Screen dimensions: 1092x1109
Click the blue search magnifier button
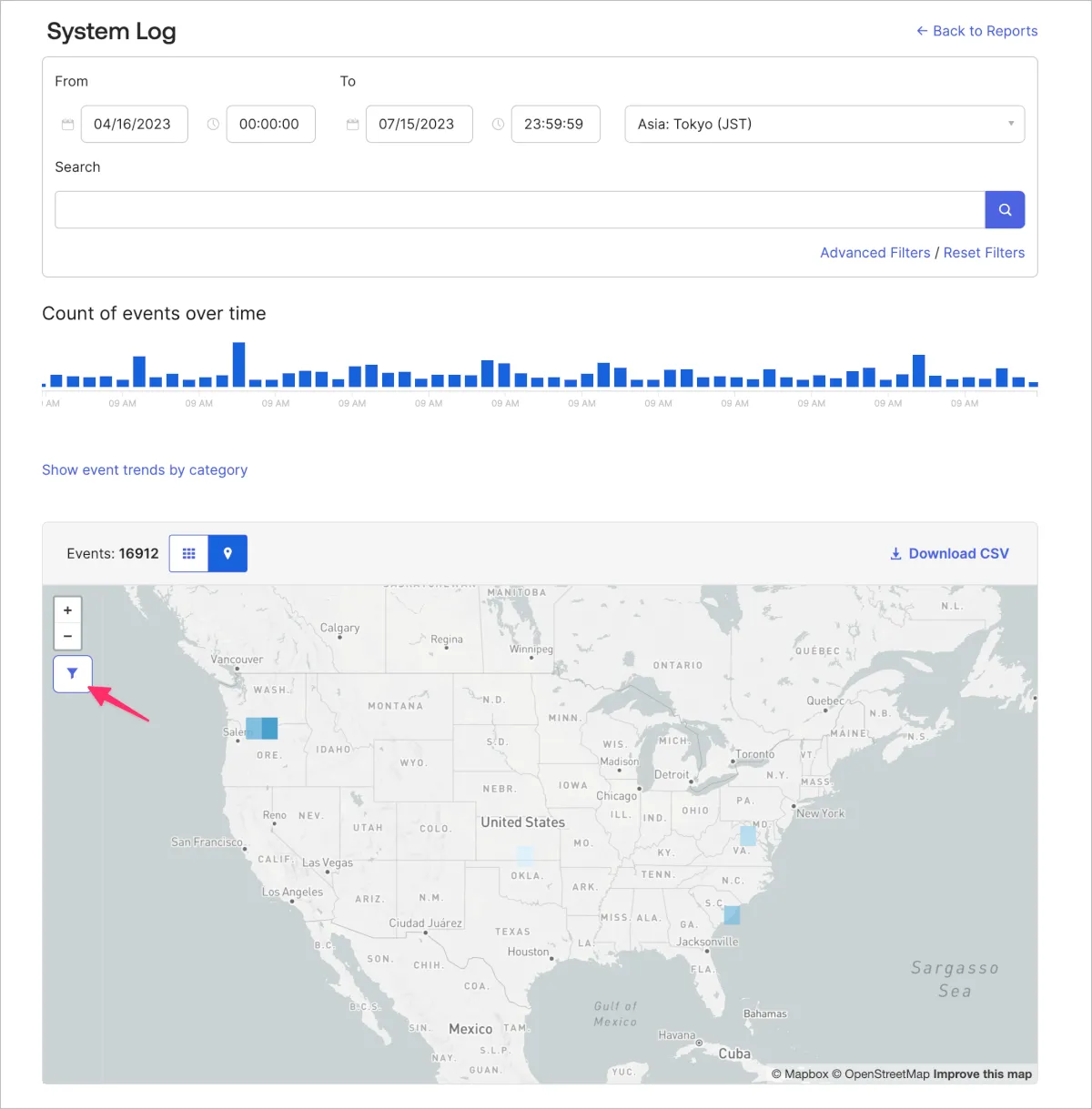coord(1005,209)
